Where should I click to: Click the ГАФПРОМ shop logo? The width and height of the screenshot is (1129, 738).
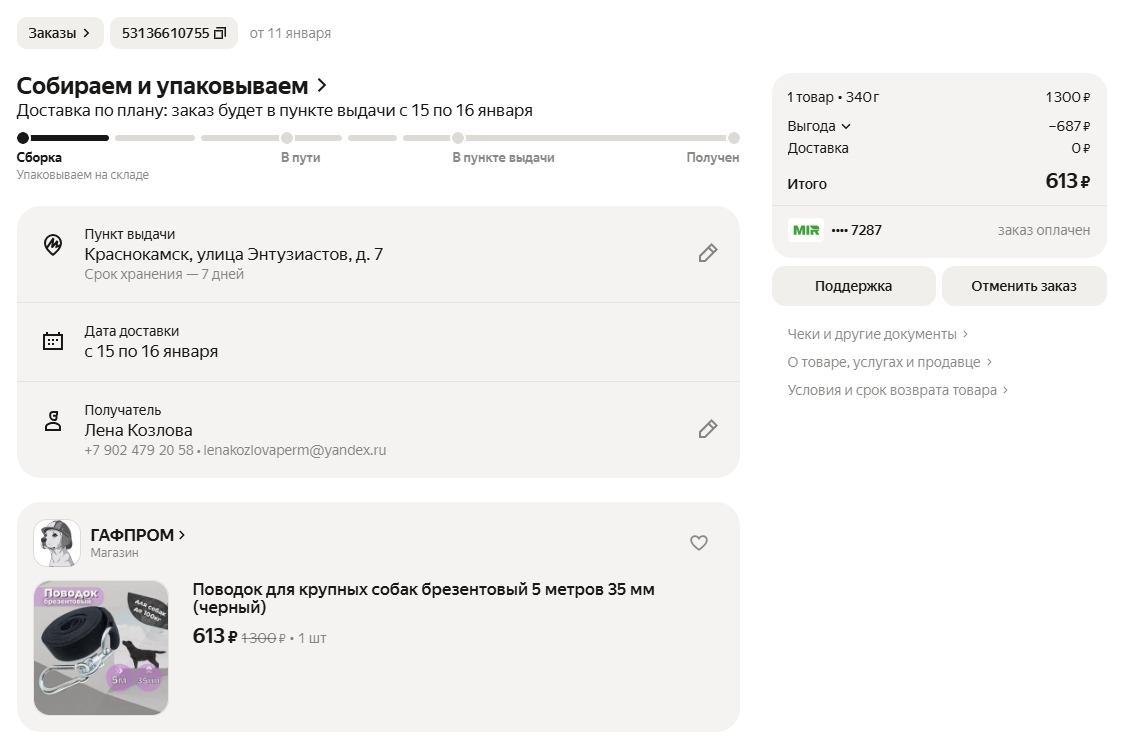(x=57, y=543)
